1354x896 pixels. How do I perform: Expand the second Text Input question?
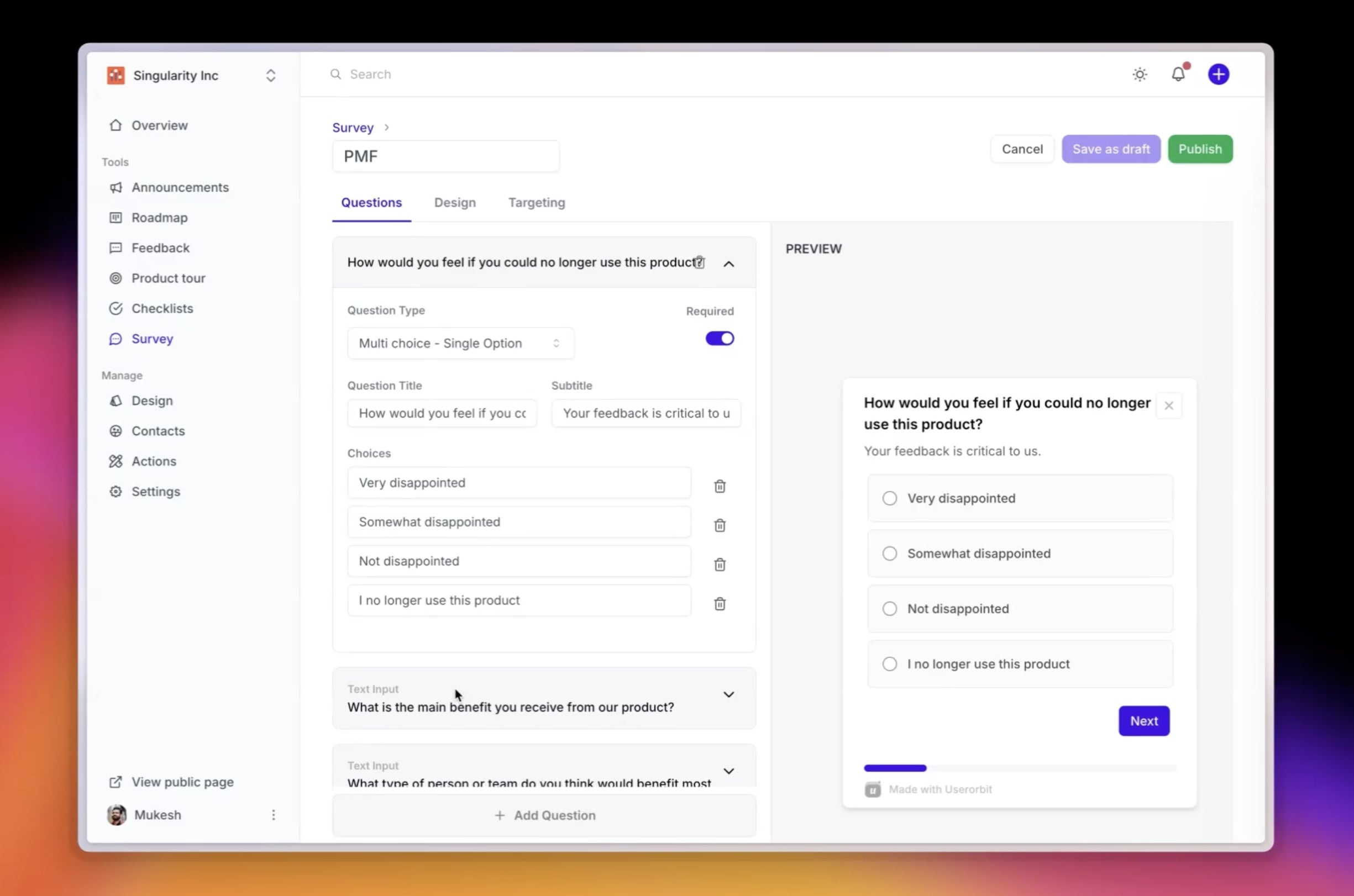728,771
